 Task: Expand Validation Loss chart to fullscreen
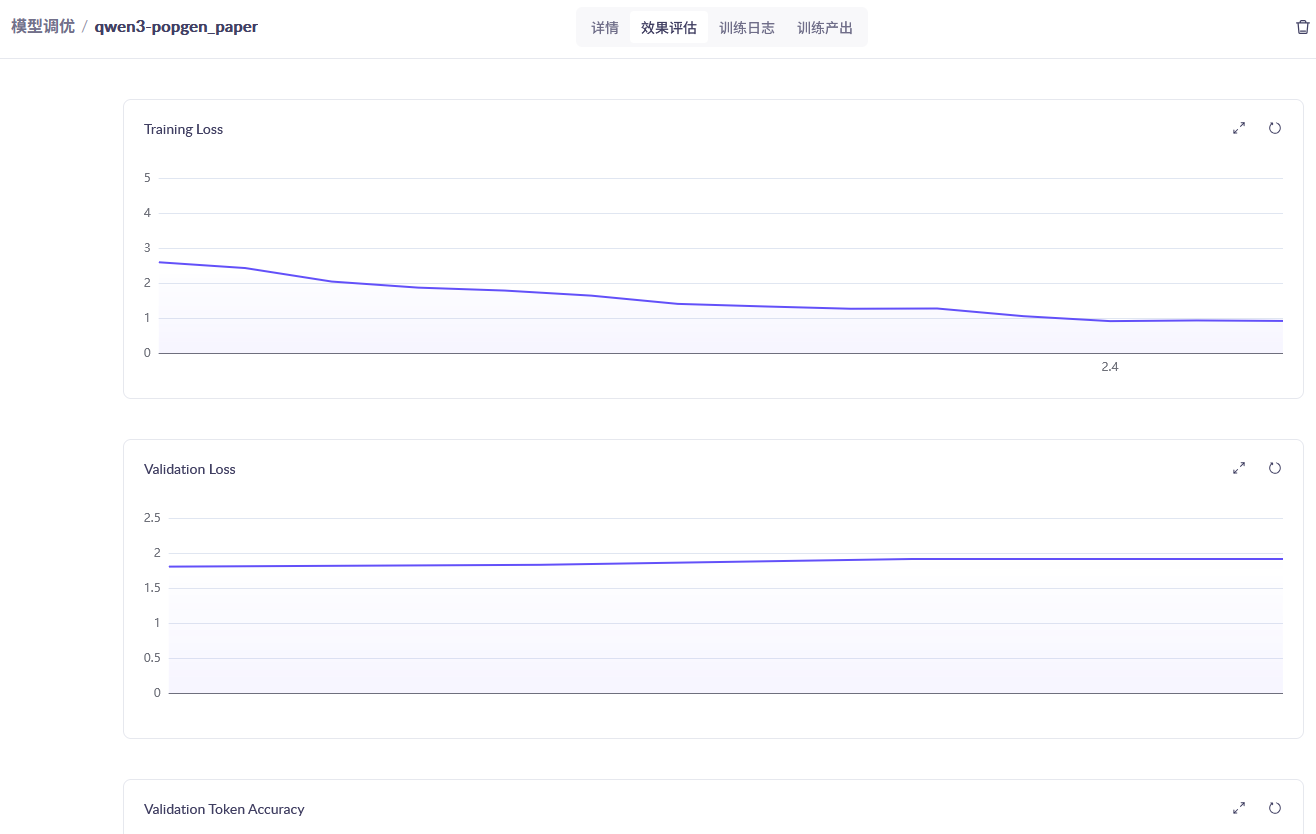click(x=1239, y=468)
